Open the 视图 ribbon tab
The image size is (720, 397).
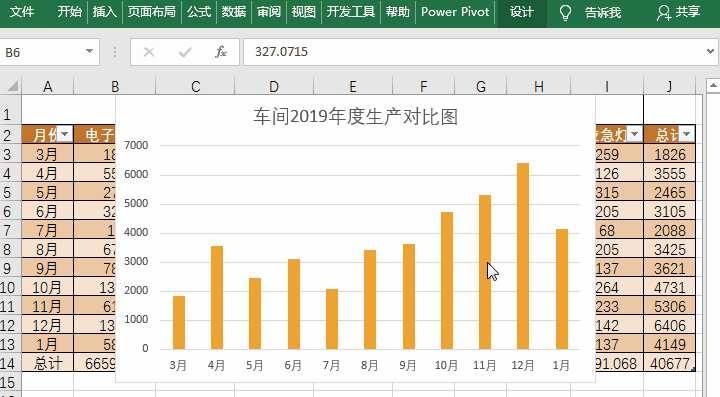[304, 11]
